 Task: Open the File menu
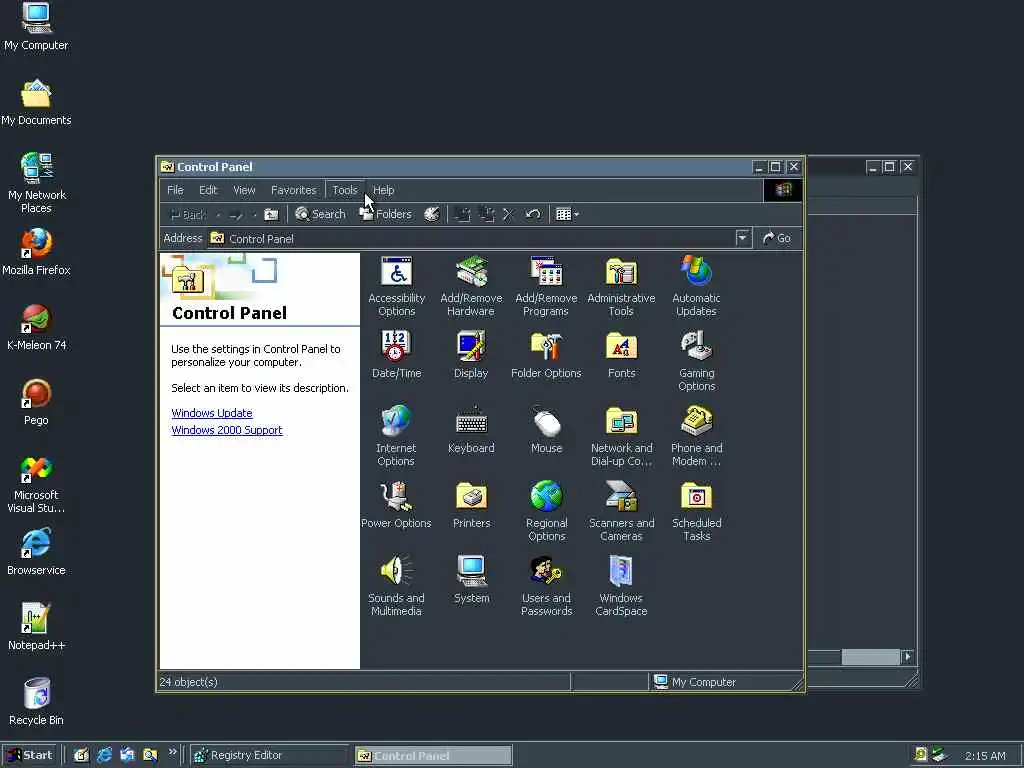(175, 190)
